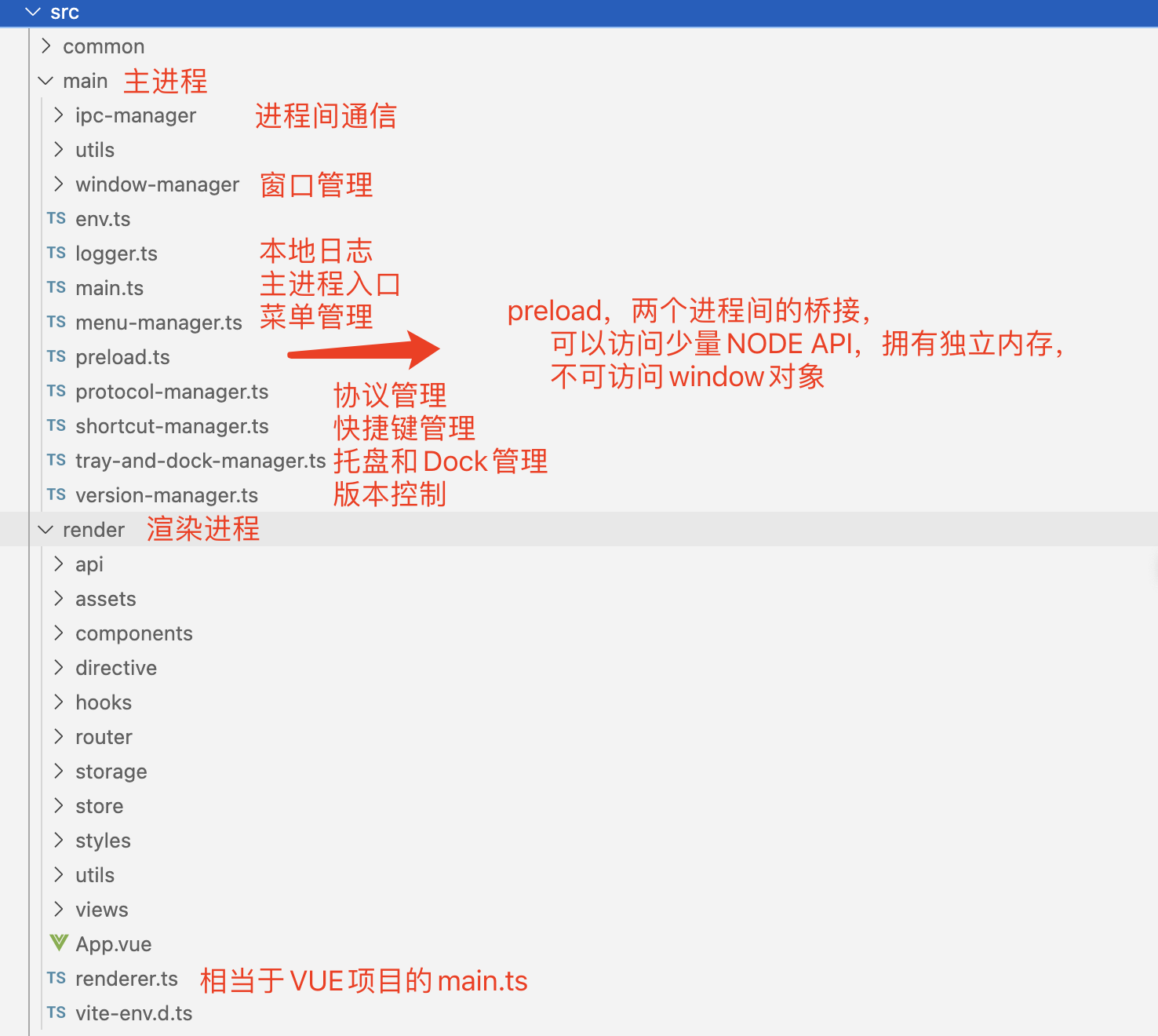Screen dimensions: 1158x1036
Task: Expand utils folder chevron under main
Action: pyautogui.click(x=59, y=150)
